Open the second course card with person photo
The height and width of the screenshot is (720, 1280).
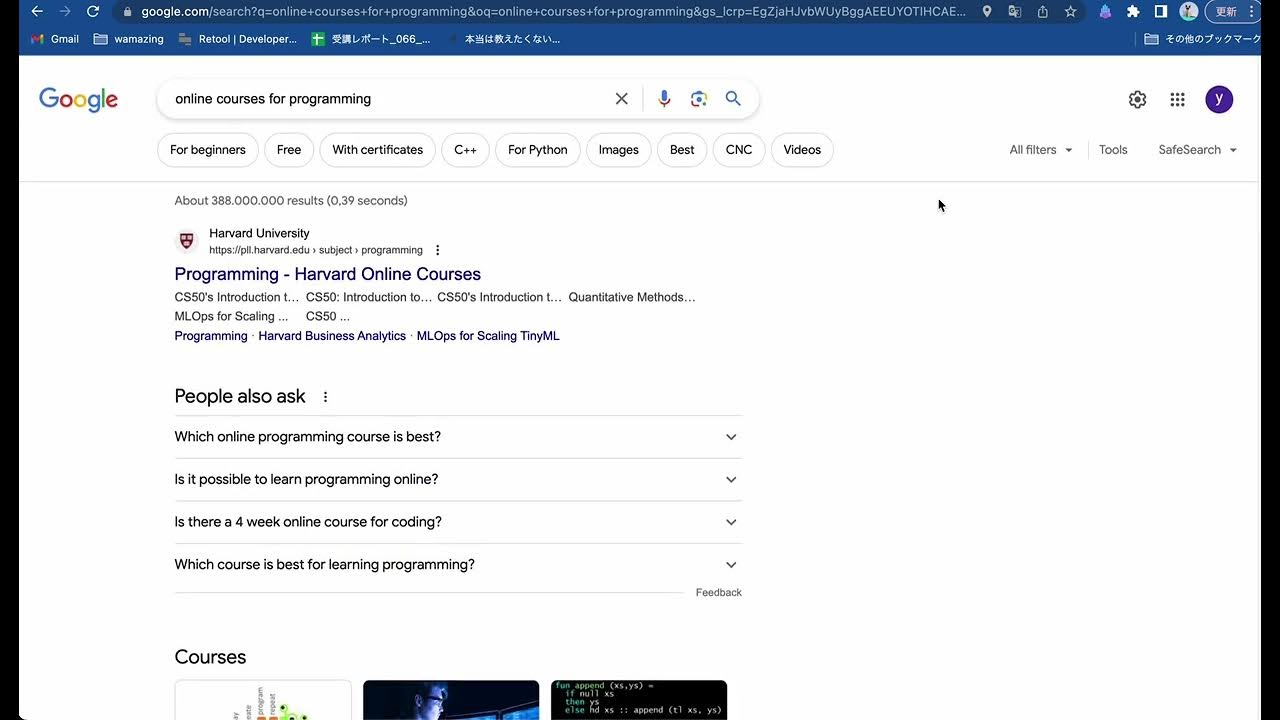point(451,700)
